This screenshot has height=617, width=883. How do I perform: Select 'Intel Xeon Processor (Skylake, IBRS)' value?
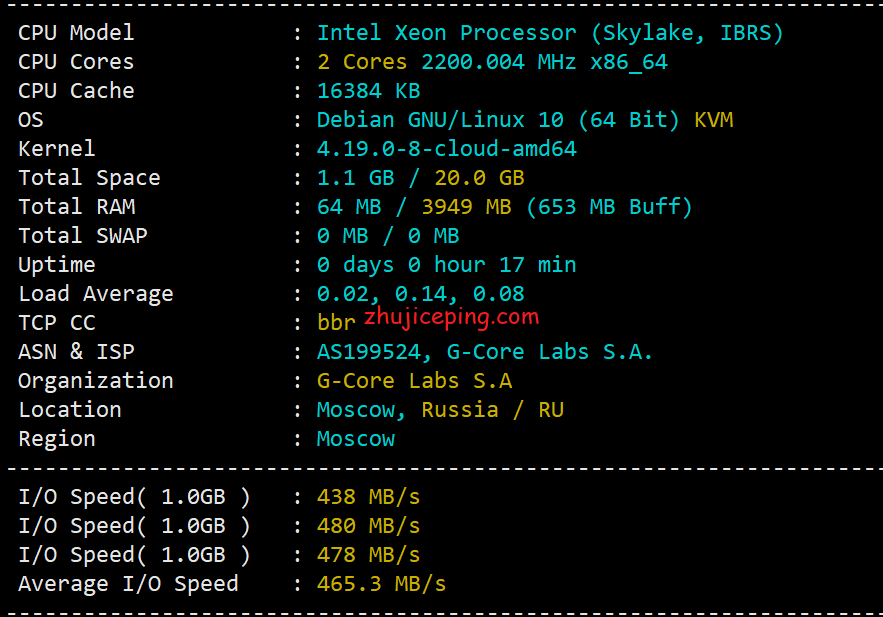pyautogui.click(x=550, y=33)
